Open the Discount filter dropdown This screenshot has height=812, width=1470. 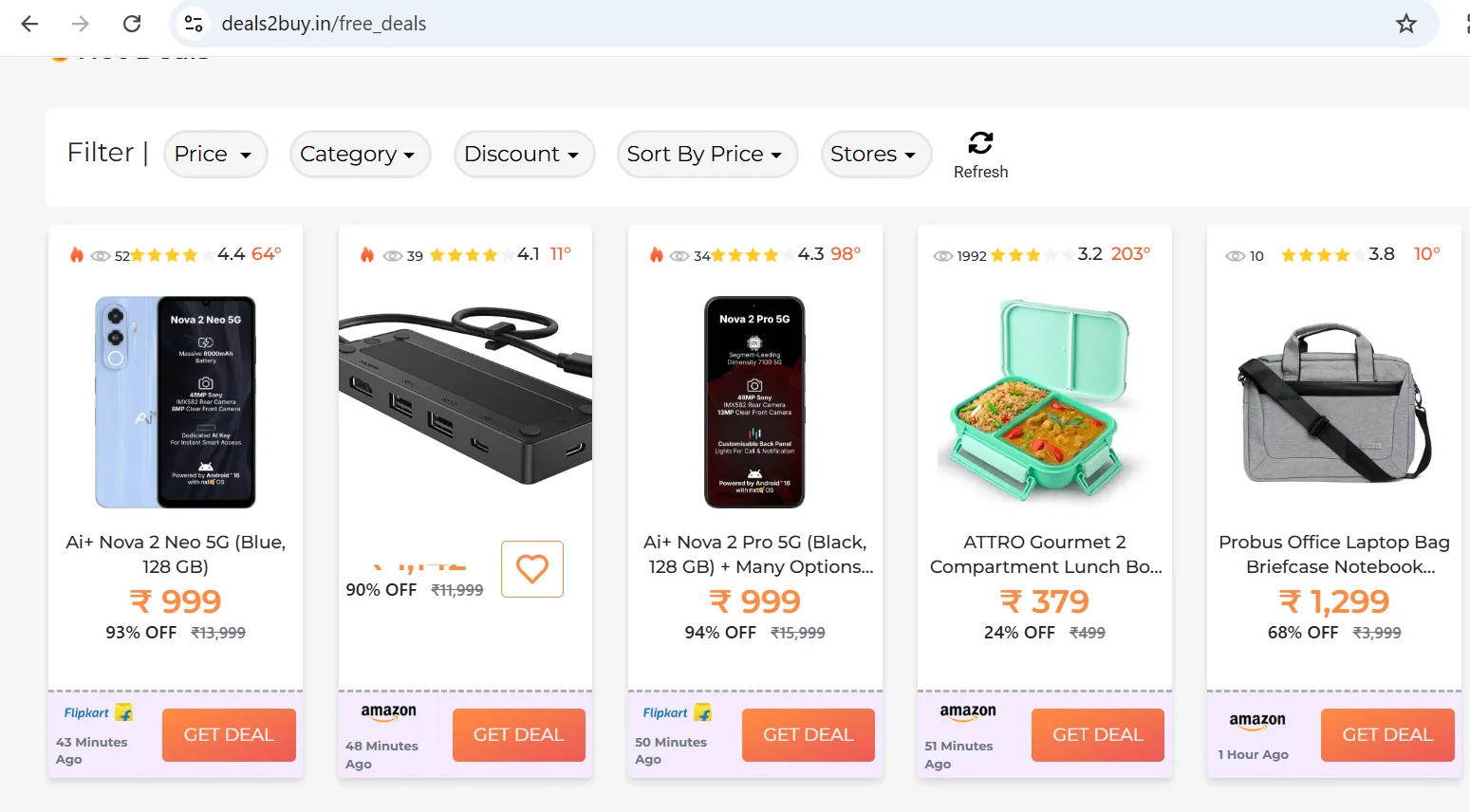point(524,154)
